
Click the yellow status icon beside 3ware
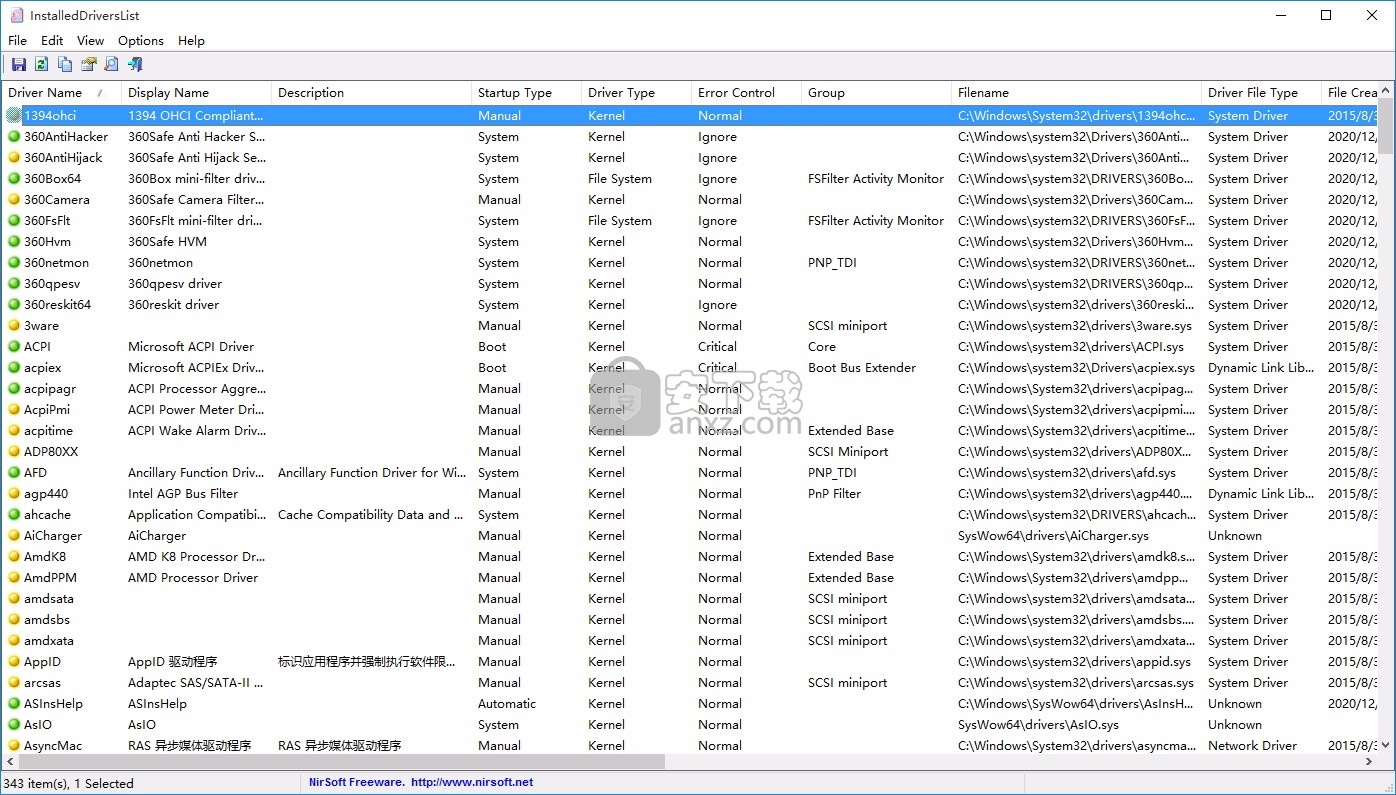click(14, 326)
